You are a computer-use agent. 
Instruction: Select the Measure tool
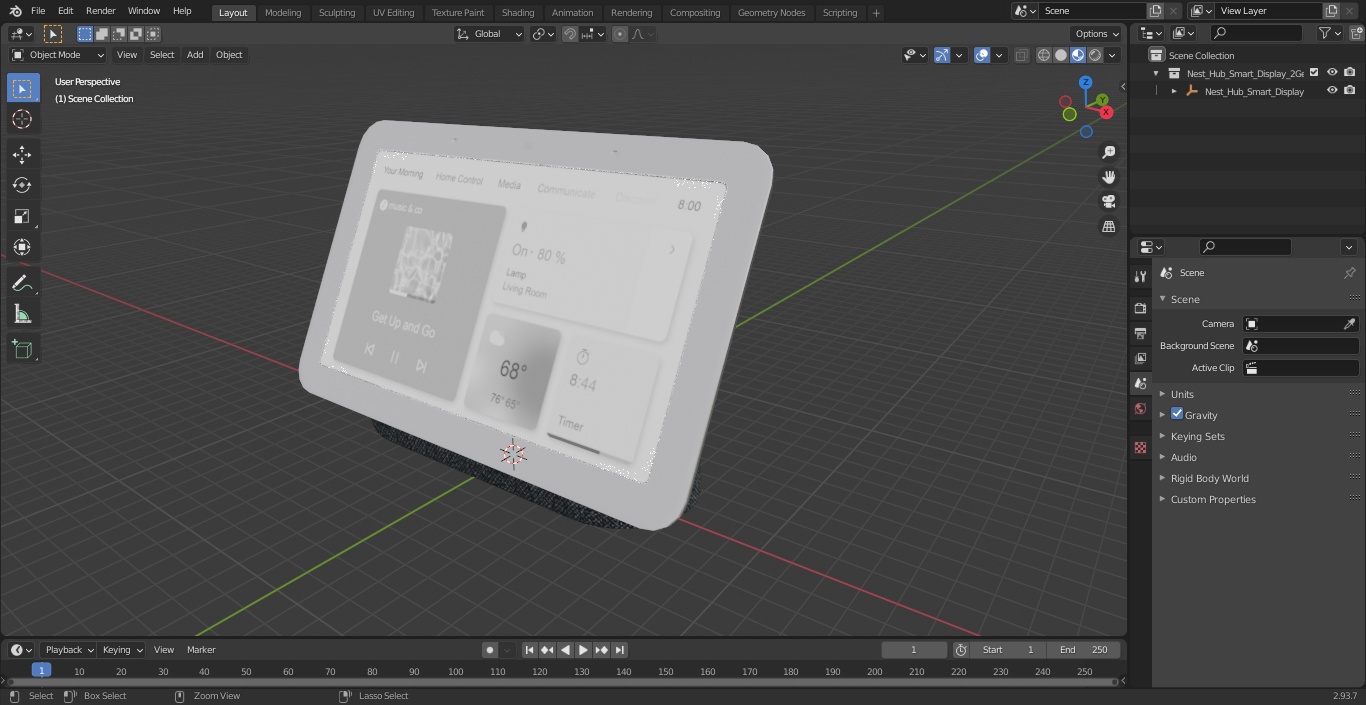coord(22,315)
